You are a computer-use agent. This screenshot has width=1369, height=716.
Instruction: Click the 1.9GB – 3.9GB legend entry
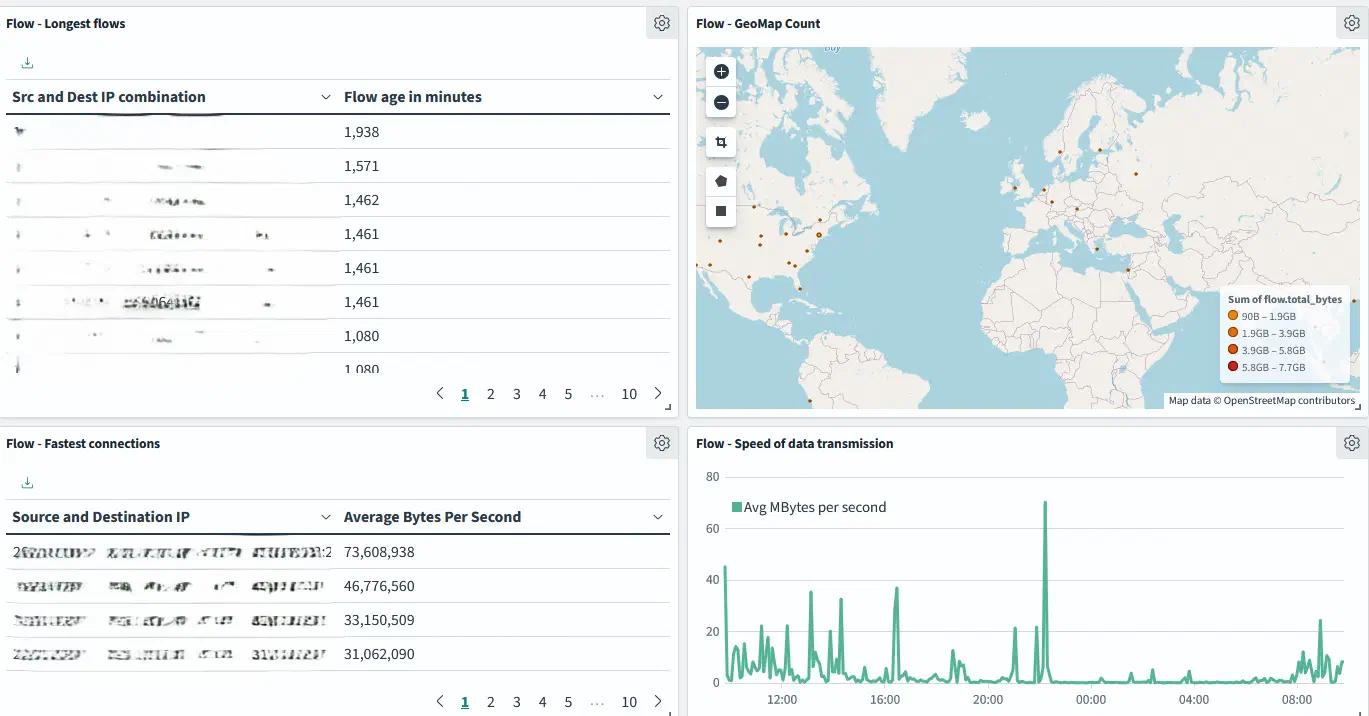(1266, 333)
